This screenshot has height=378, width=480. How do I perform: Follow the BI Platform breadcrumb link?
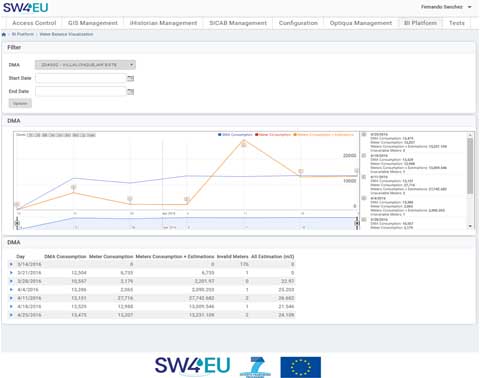click(x=23, y=34)
